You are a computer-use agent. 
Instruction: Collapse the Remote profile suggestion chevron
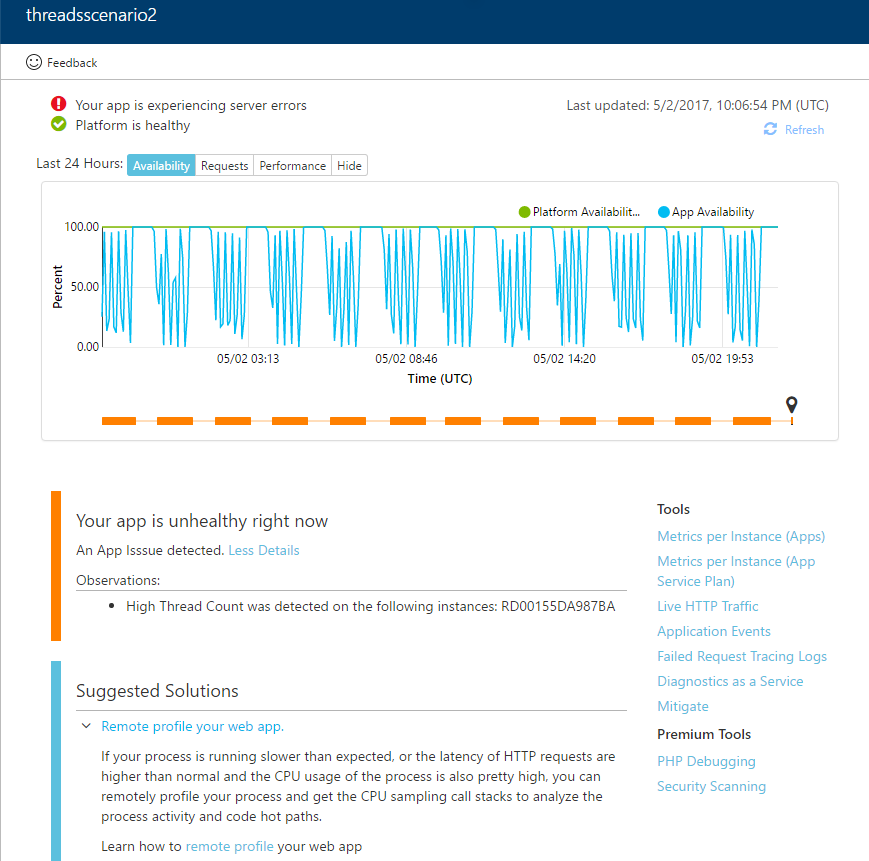(x=86, y=727)
